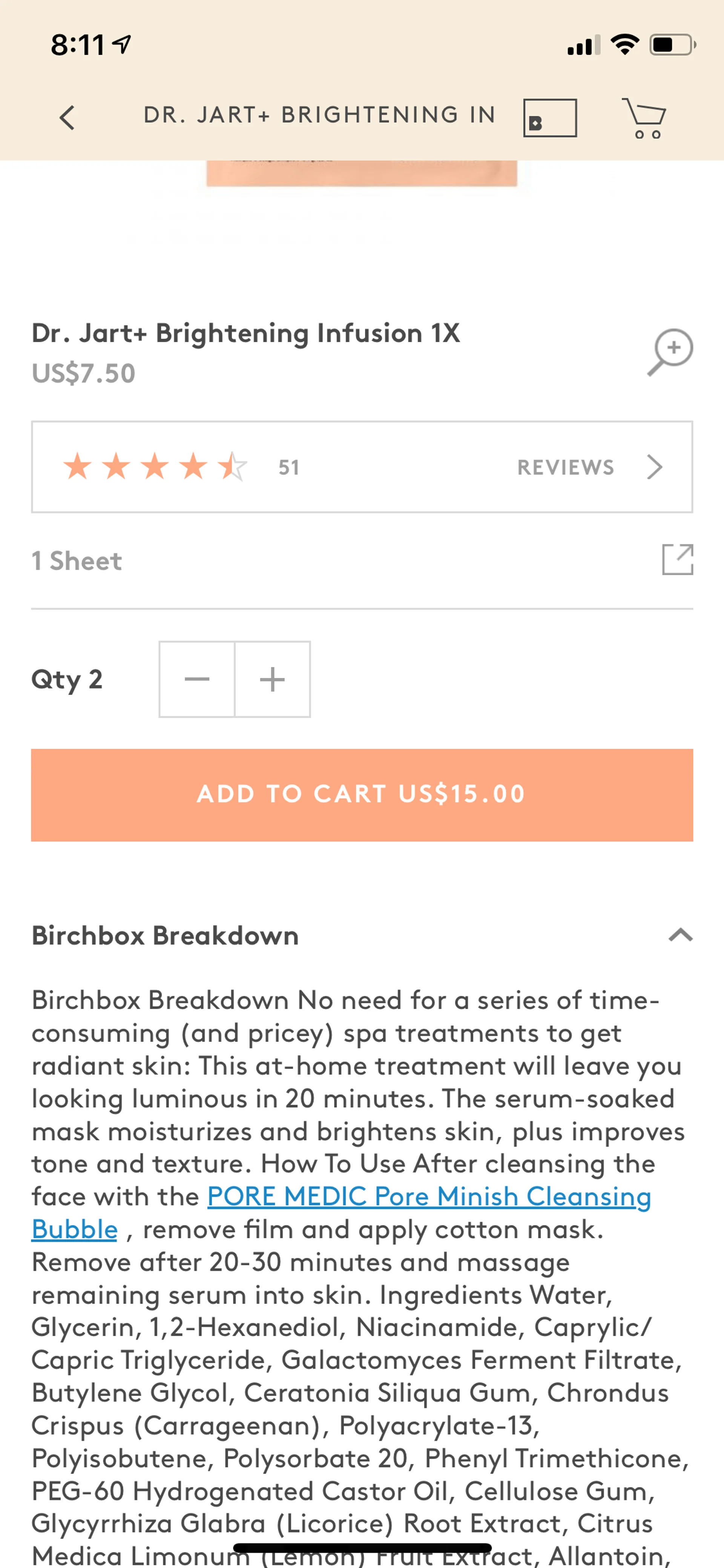Open PORE MEDIC Pore Minish Cleansing link
The image size is (724, 1568).
click(x=429, y=1196)
